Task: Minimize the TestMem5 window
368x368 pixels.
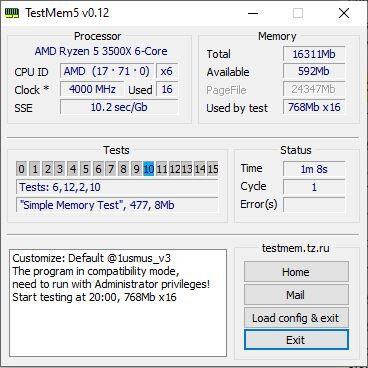Action: (x=253, y=13)
